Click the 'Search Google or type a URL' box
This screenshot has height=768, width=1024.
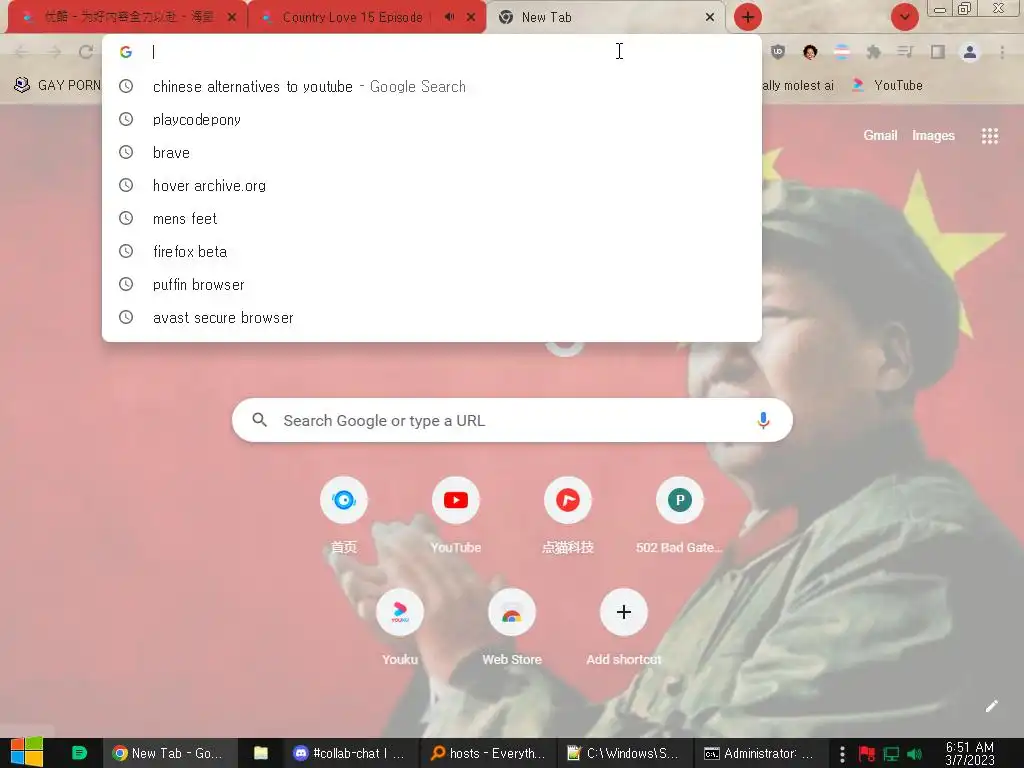point(512,420)
